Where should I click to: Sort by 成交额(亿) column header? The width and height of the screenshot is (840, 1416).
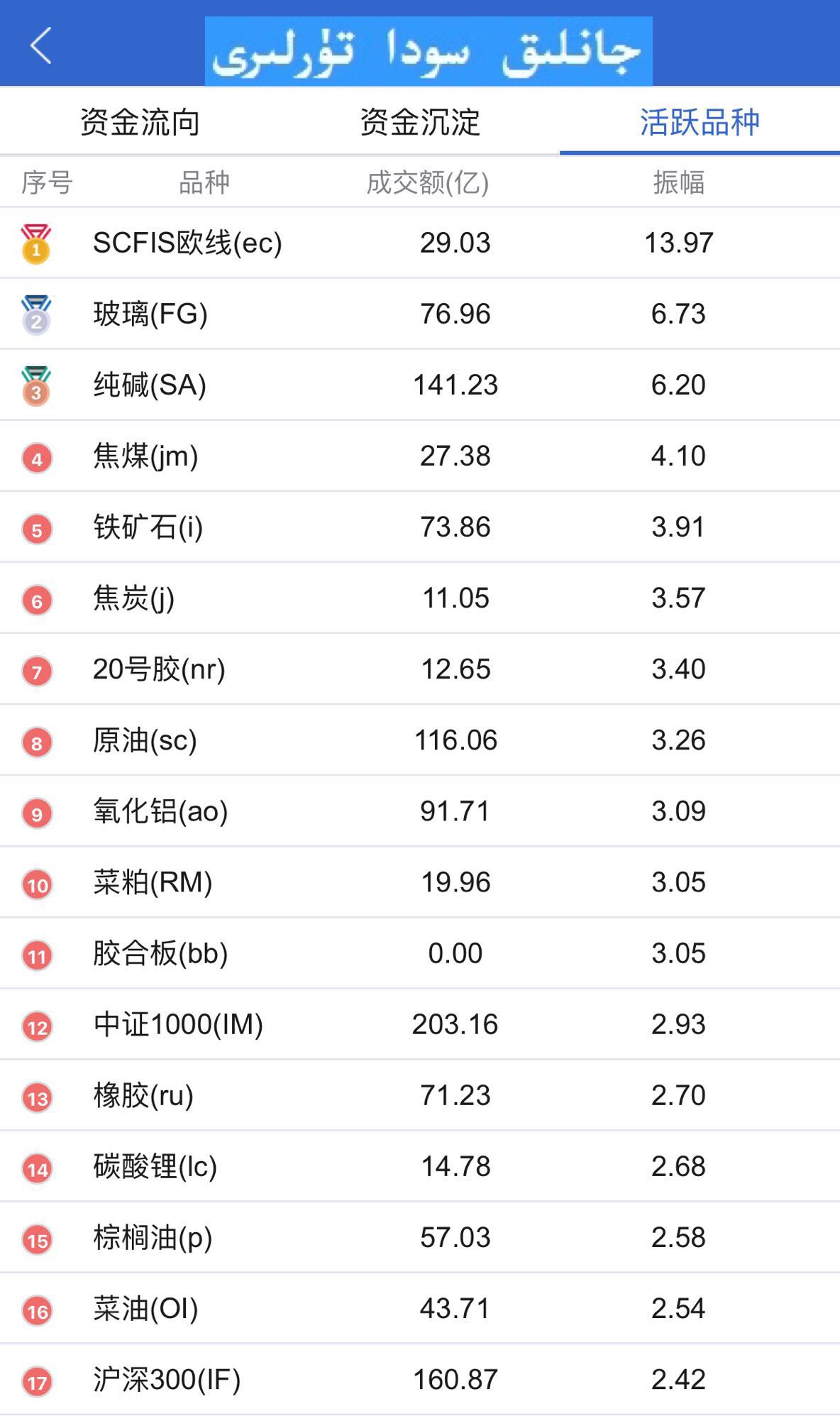point(428,182)
